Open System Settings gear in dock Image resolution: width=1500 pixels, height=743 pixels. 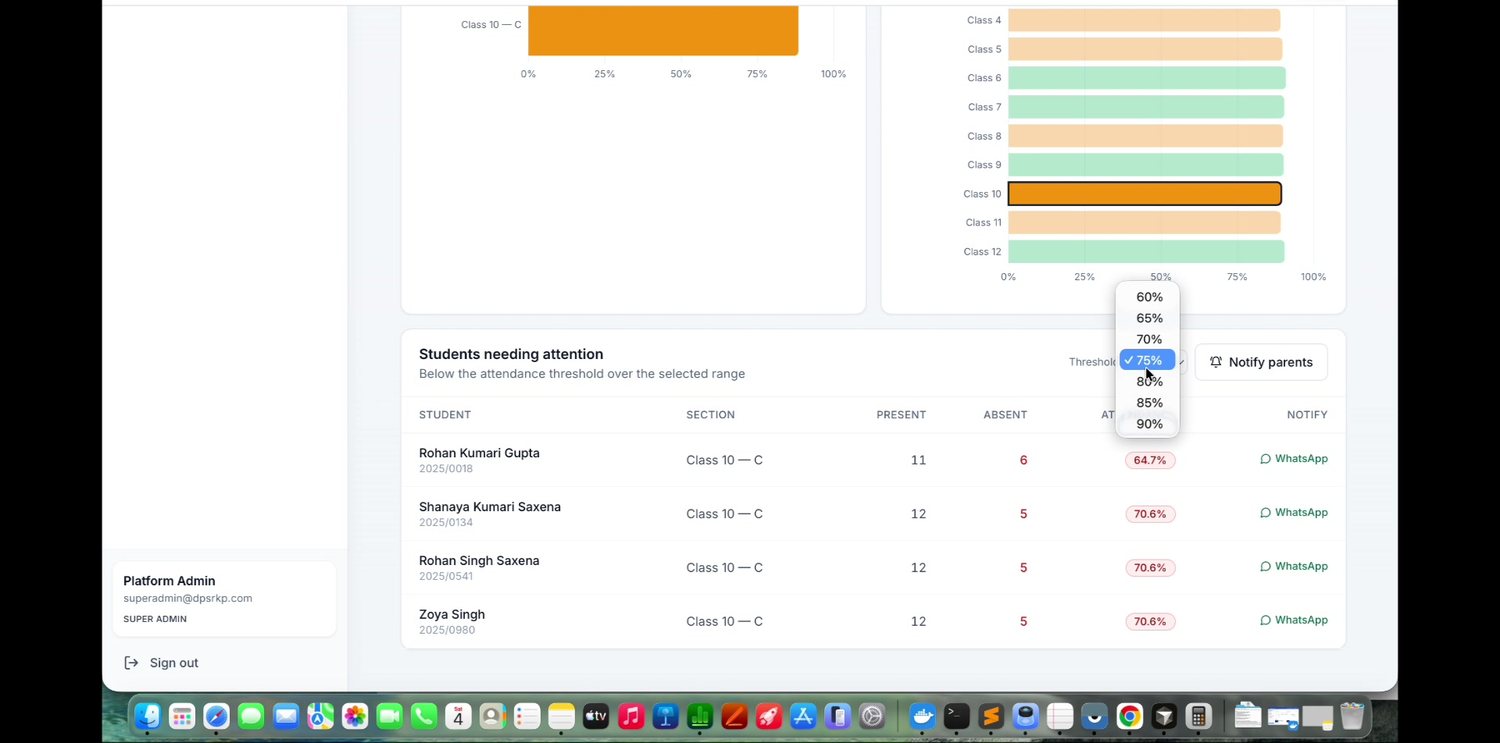872,716
